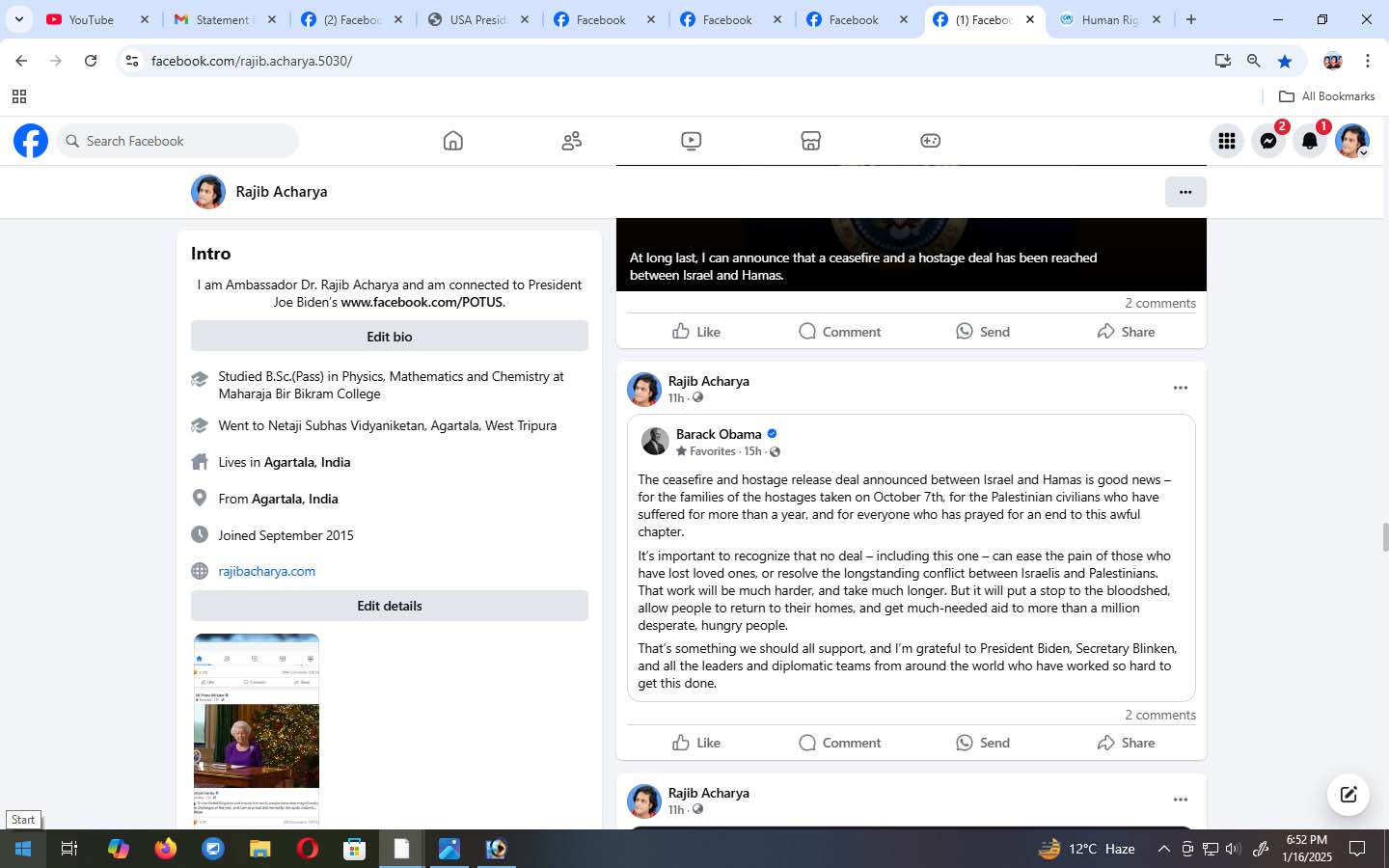Open the Facebook menu grid icon

1227,141
